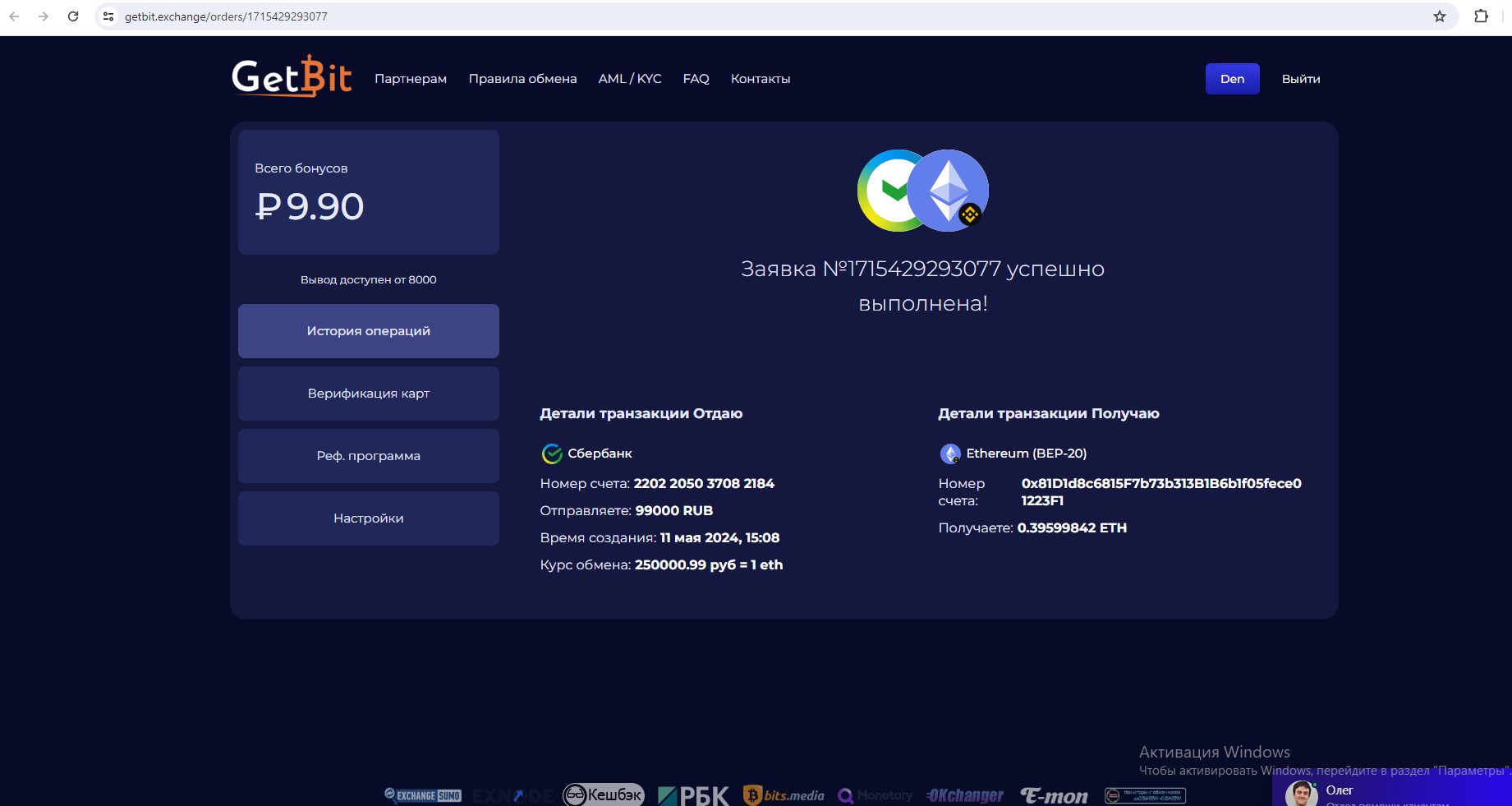Click Детали транзакции Отдаю heading
The image size is (1512, 806).
point(641,414)
